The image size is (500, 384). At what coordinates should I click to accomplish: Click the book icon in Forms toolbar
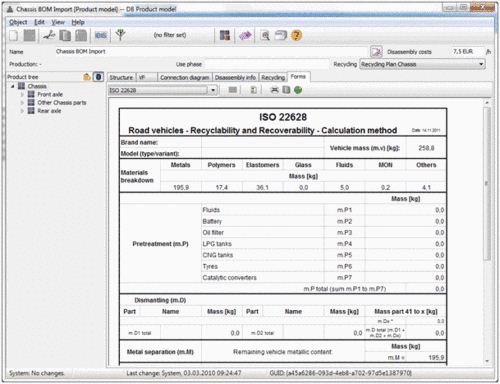tap(286, 90)
